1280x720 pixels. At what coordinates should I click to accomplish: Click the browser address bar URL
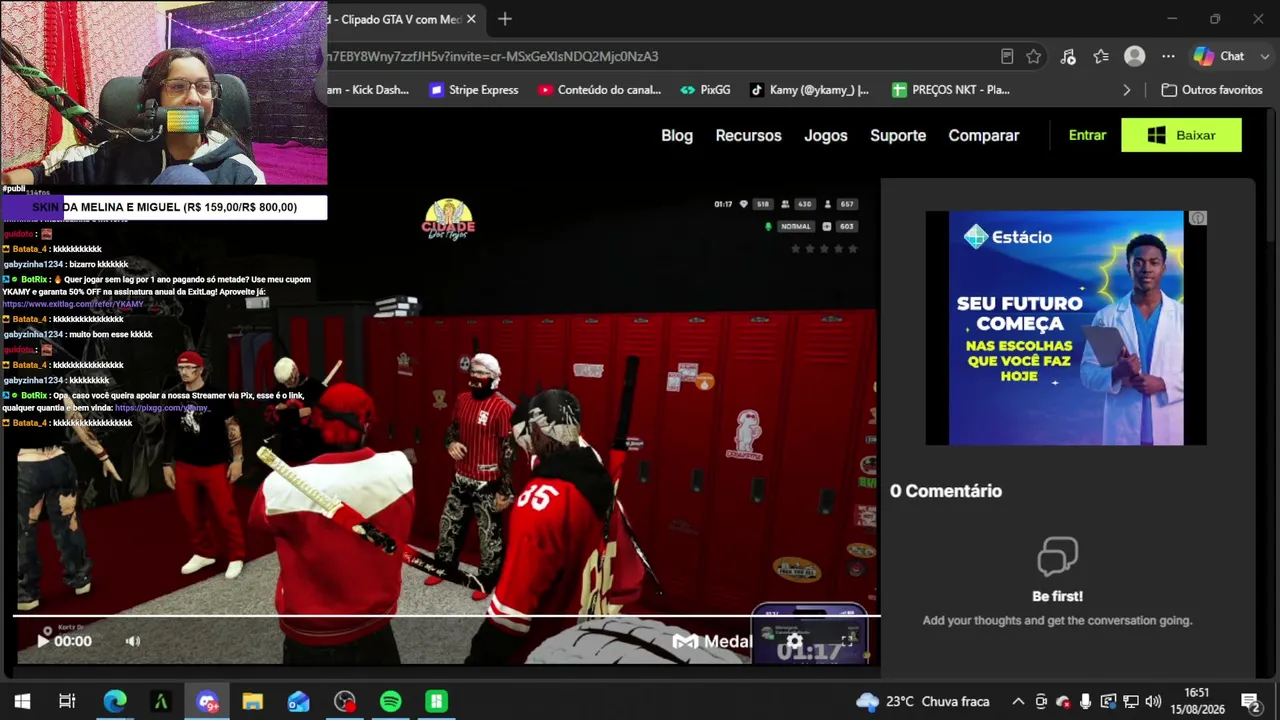click(493, 56)
